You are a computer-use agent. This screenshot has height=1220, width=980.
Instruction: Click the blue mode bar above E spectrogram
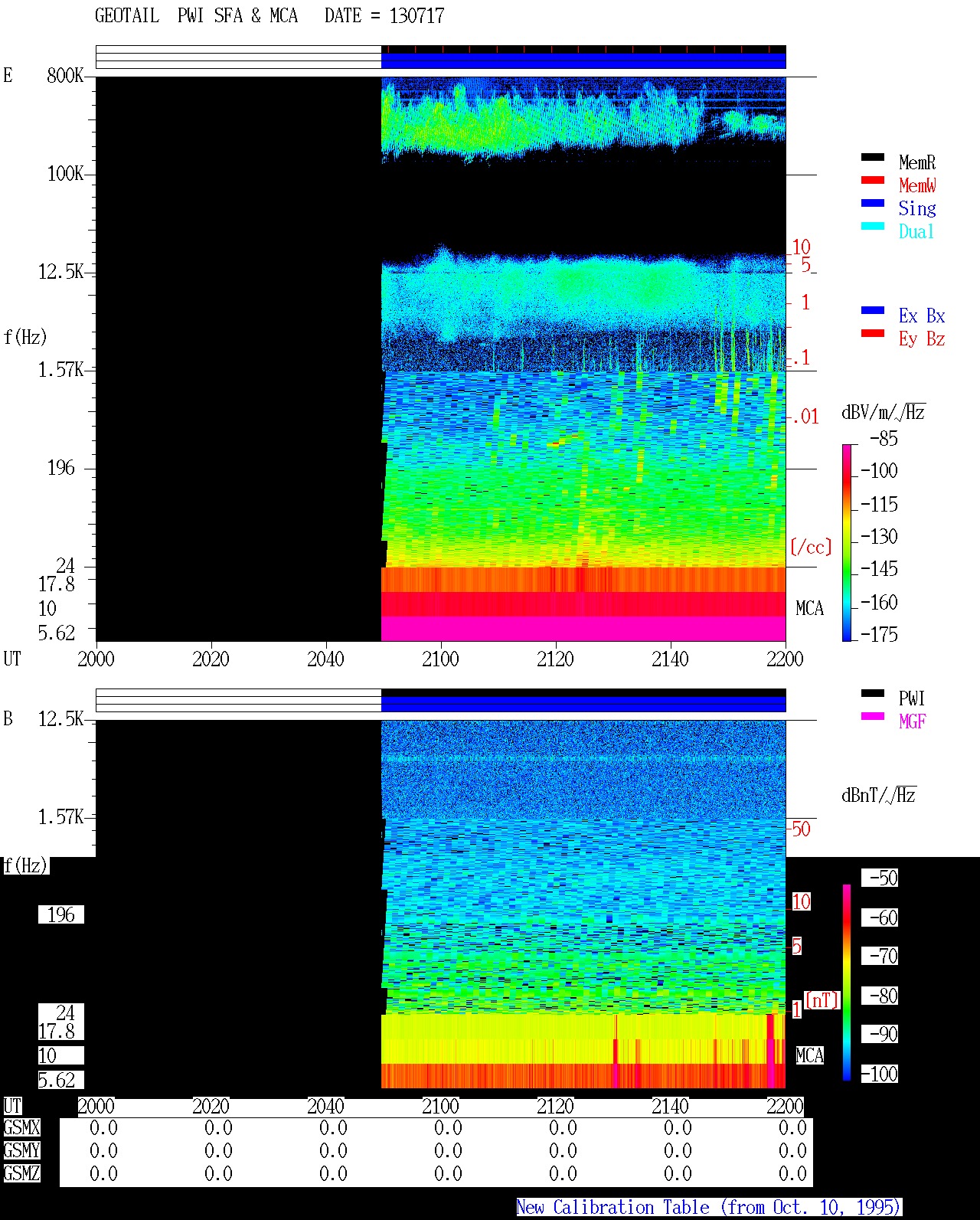(583, 61)
